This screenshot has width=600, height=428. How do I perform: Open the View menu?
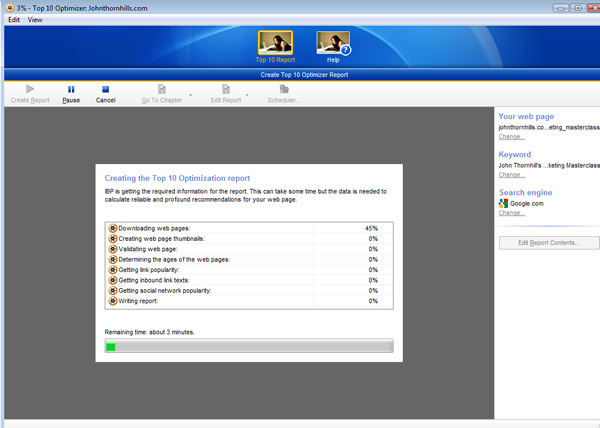click(35, 20)
